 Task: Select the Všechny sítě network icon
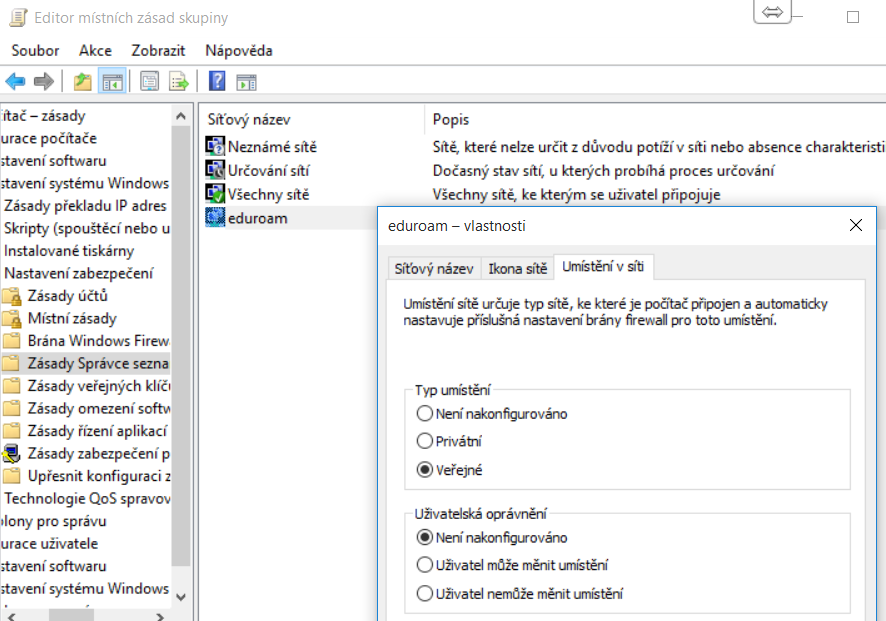[x=215, y=194]
